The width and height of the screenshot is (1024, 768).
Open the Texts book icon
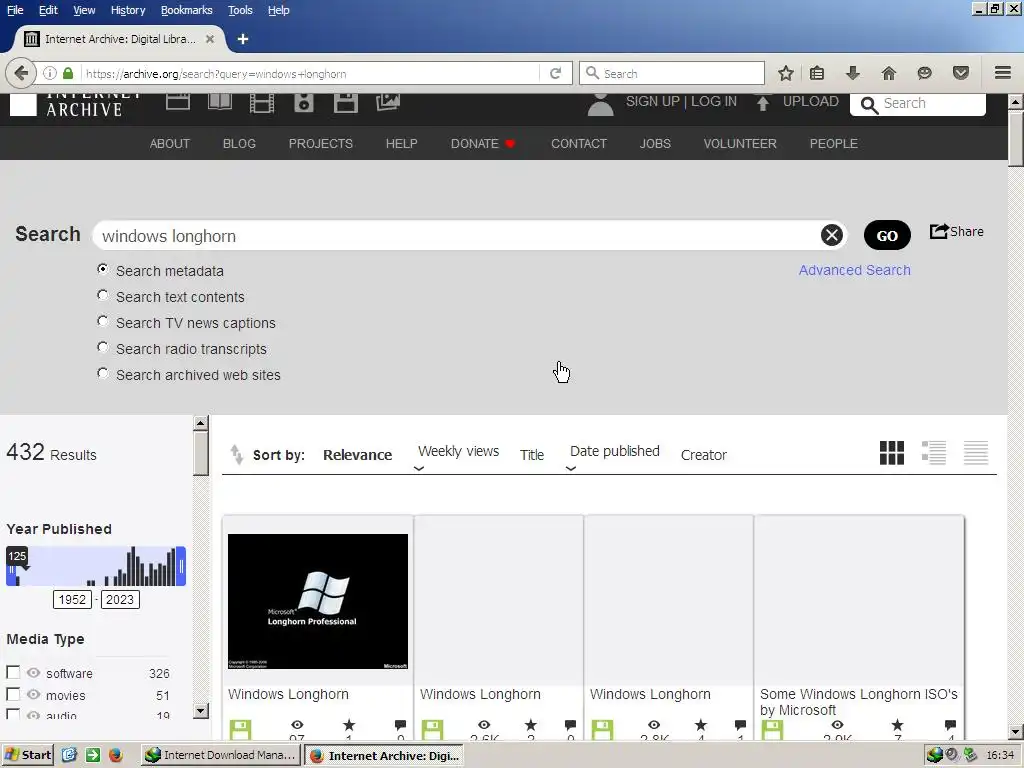[219, 102]
